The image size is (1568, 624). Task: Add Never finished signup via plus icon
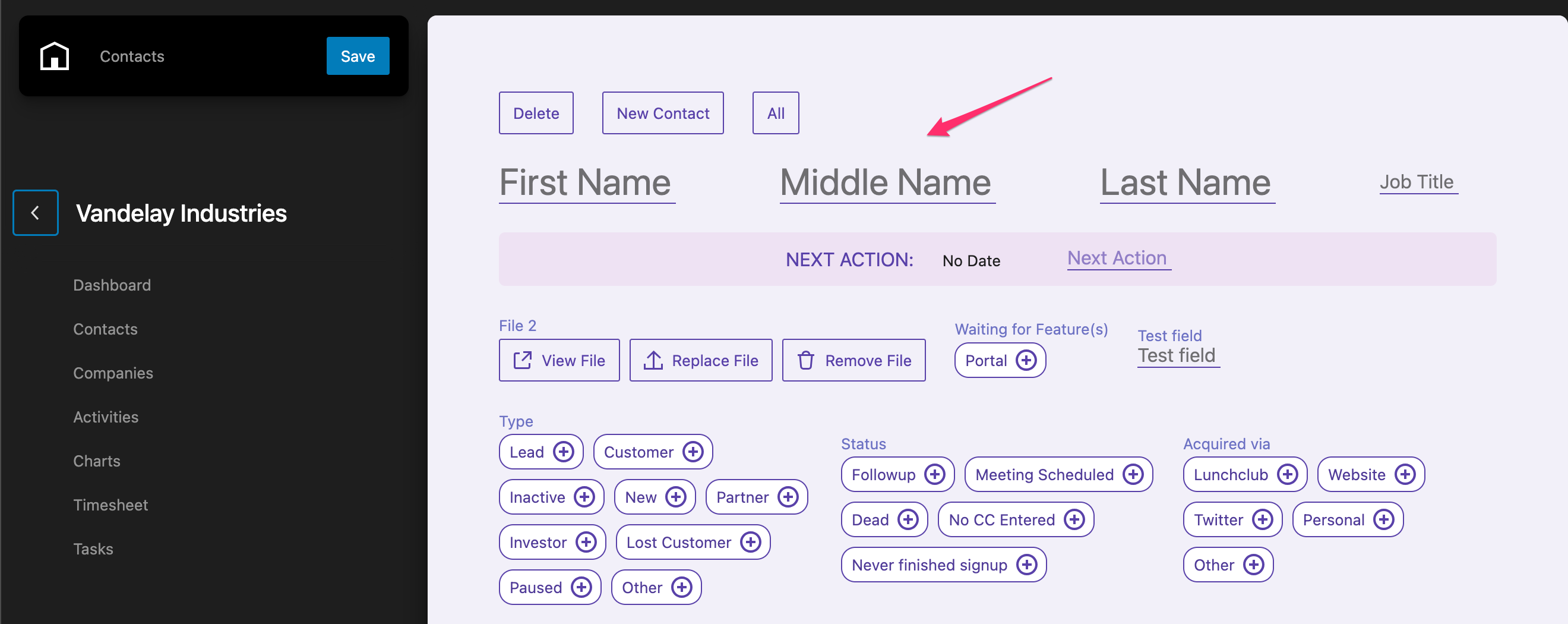1026,565
